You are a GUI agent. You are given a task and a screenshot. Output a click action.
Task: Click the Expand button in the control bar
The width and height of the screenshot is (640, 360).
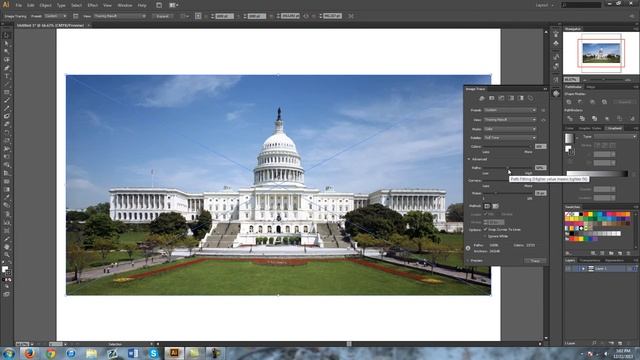point(162,16)
